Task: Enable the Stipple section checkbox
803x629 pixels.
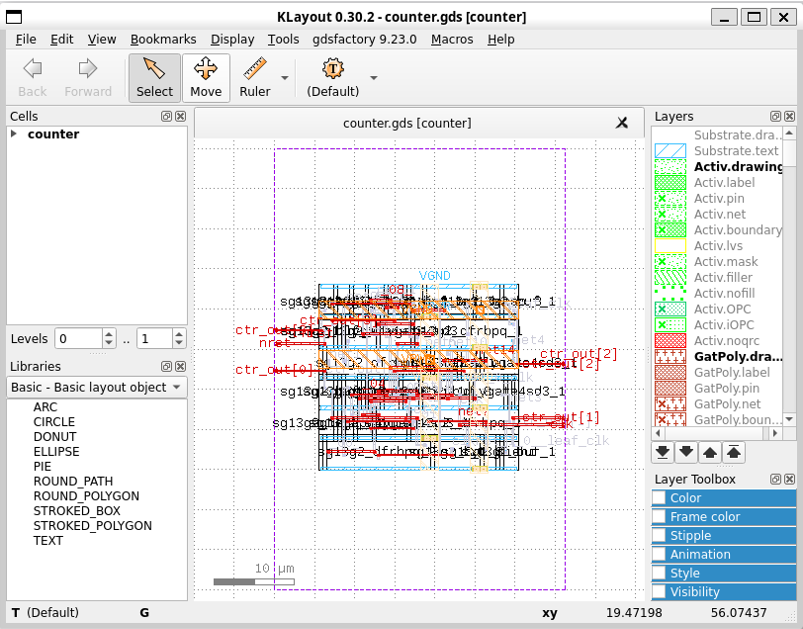Action: coord(659,536)
